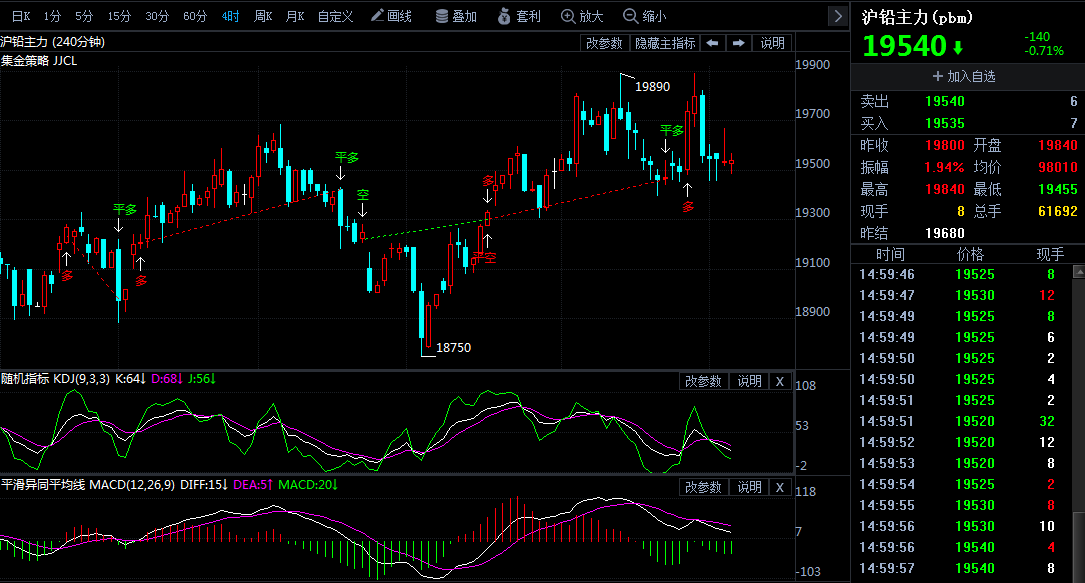Image resolution: width=1085 pixels, height=583 pixels.
Task: Open 说明 for KDJ indicator
Action: [749, 381]
